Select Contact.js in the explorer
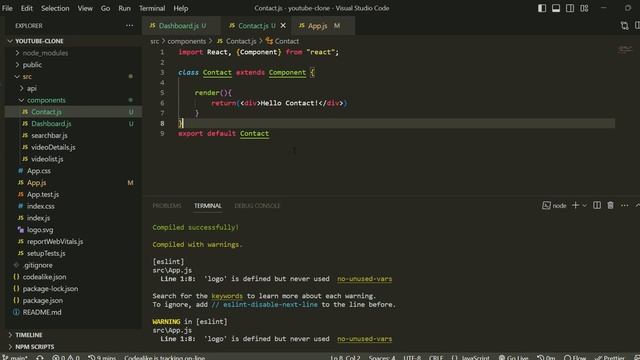Viewport: 640px width, 360px height. pos(73,112)
